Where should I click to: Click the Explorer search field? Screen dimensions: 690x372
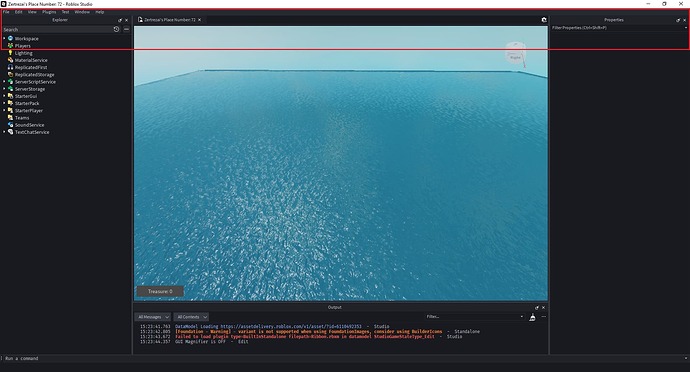click(56, 29)
